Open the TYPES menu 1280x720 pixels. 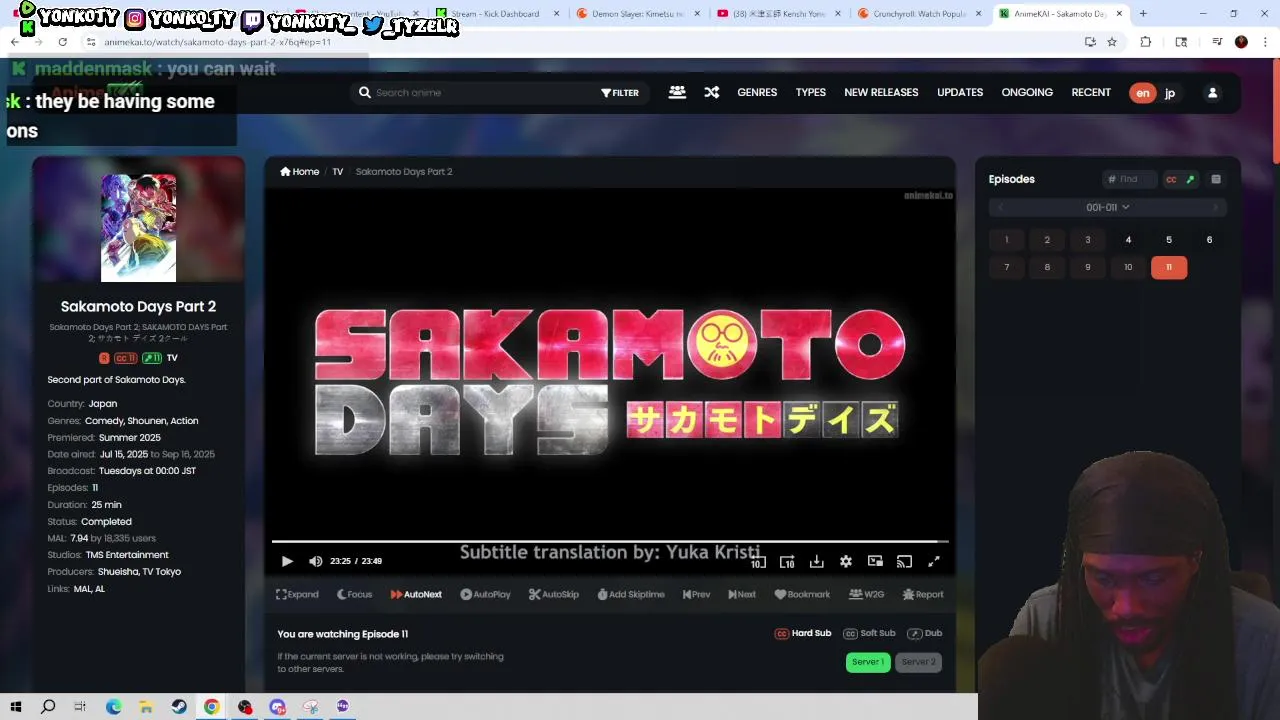pos(811,92)
